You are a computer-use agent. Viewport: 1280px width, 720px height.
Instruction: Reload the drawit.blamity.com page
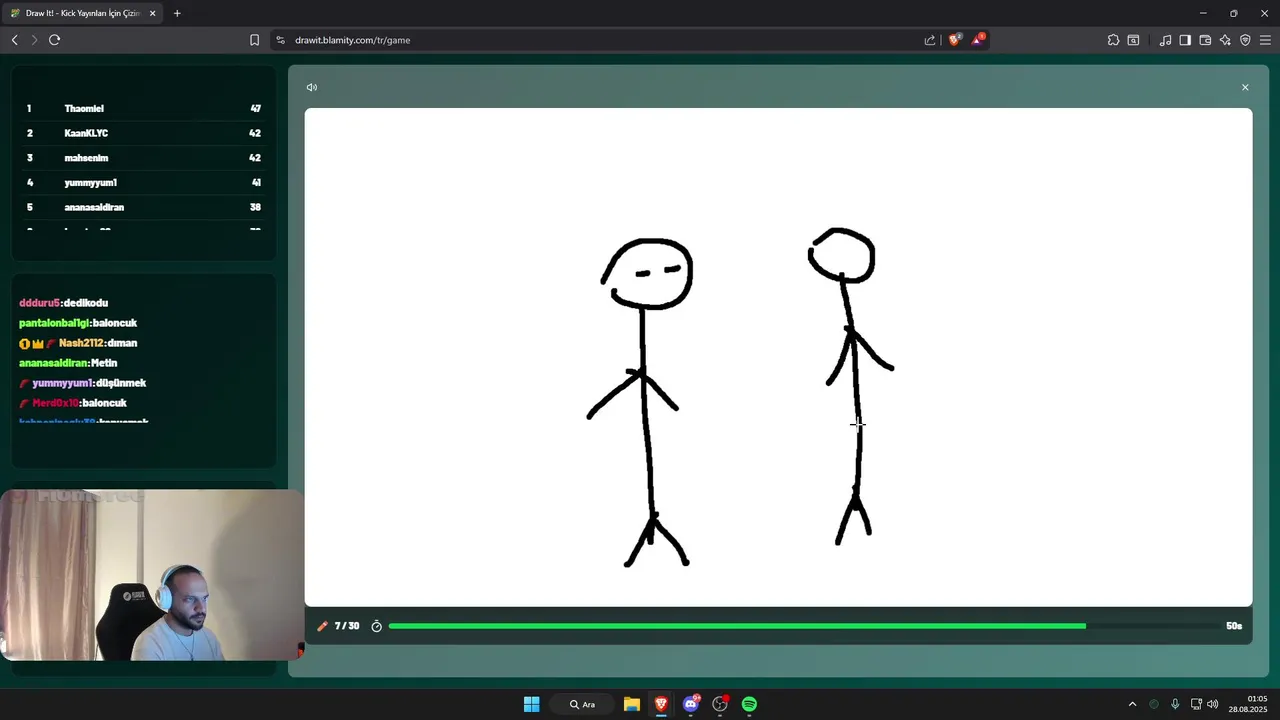coord(55,40)
